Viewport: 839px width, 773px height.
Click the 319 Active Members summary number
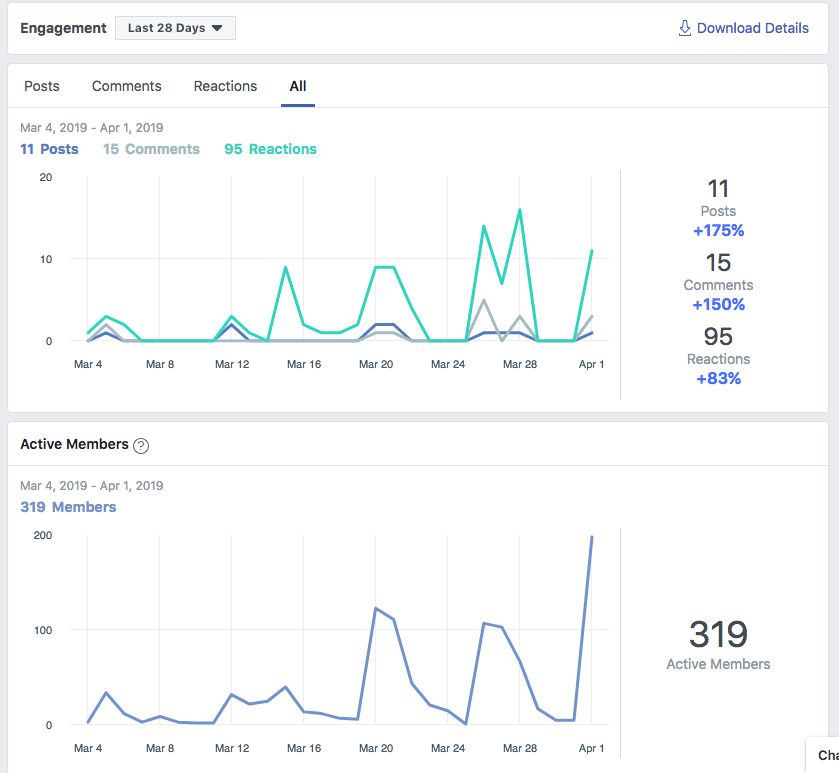click(718, 634)
